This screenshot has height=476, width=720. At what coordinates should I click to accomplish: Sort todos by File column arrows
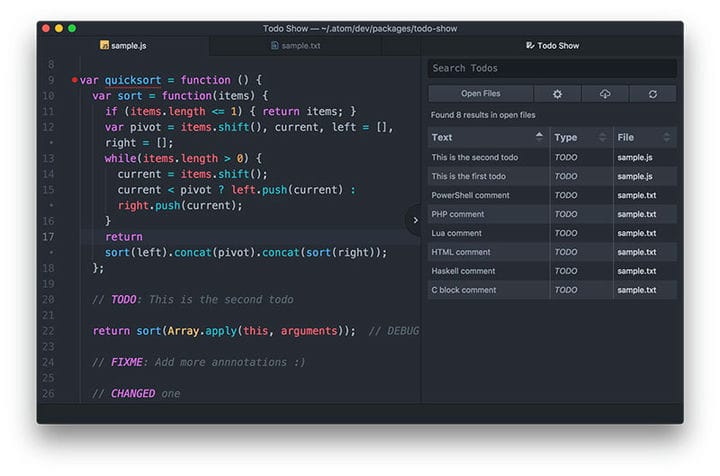point(667,137)
